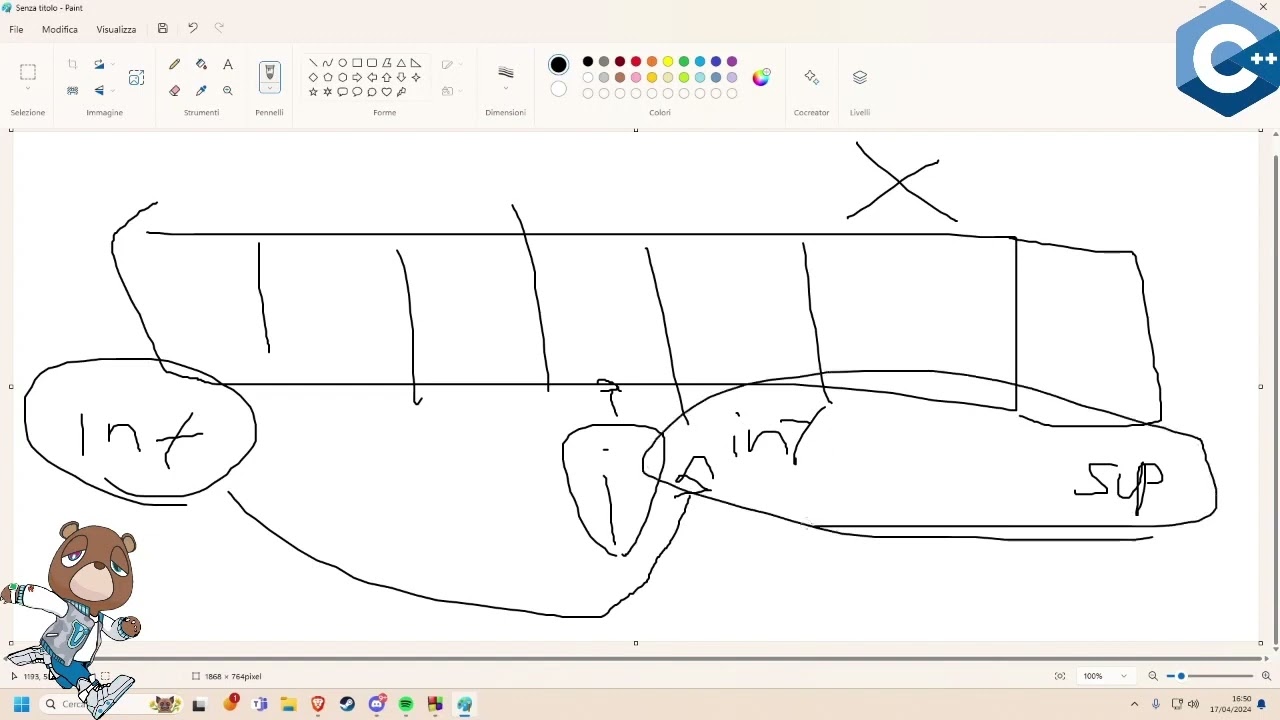Image resolution: width=1280 pixels, height=720 pixels.
Task: Expand the rotate options dropdown arrow
Action: 112,64
